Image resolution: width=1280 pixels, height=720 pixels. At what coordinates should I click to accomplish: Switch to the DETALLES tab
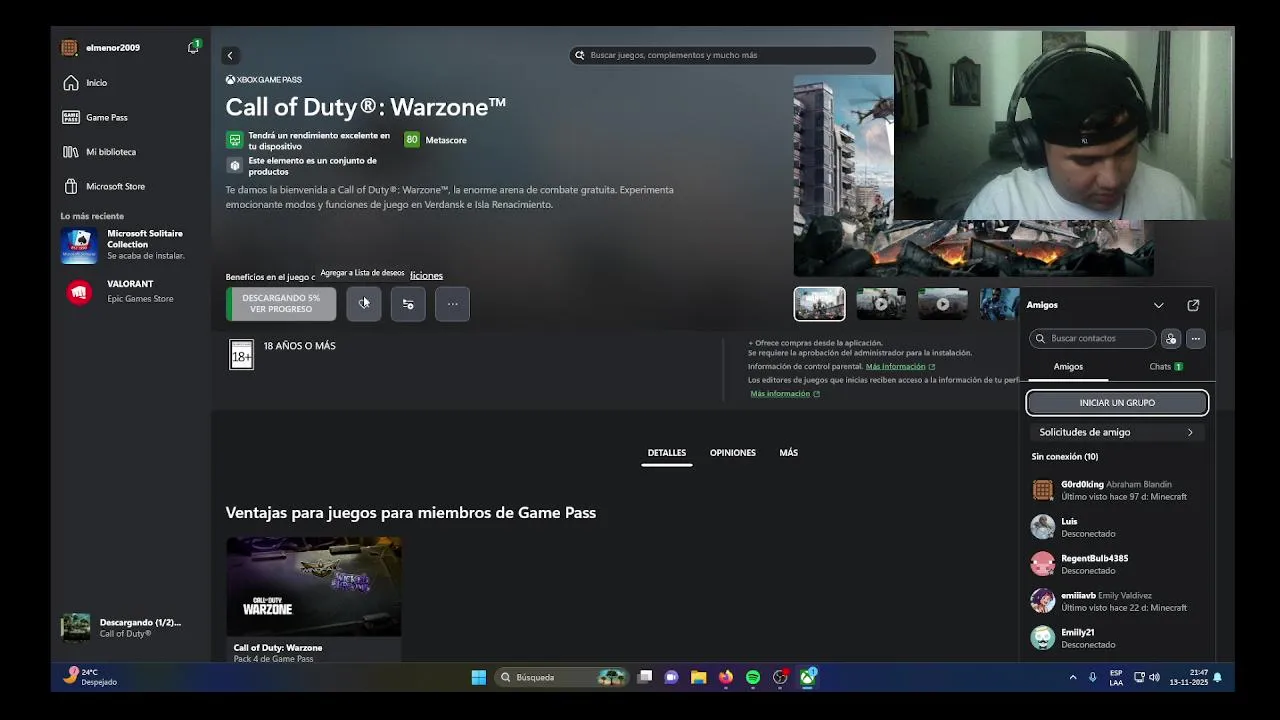(667, 453)
